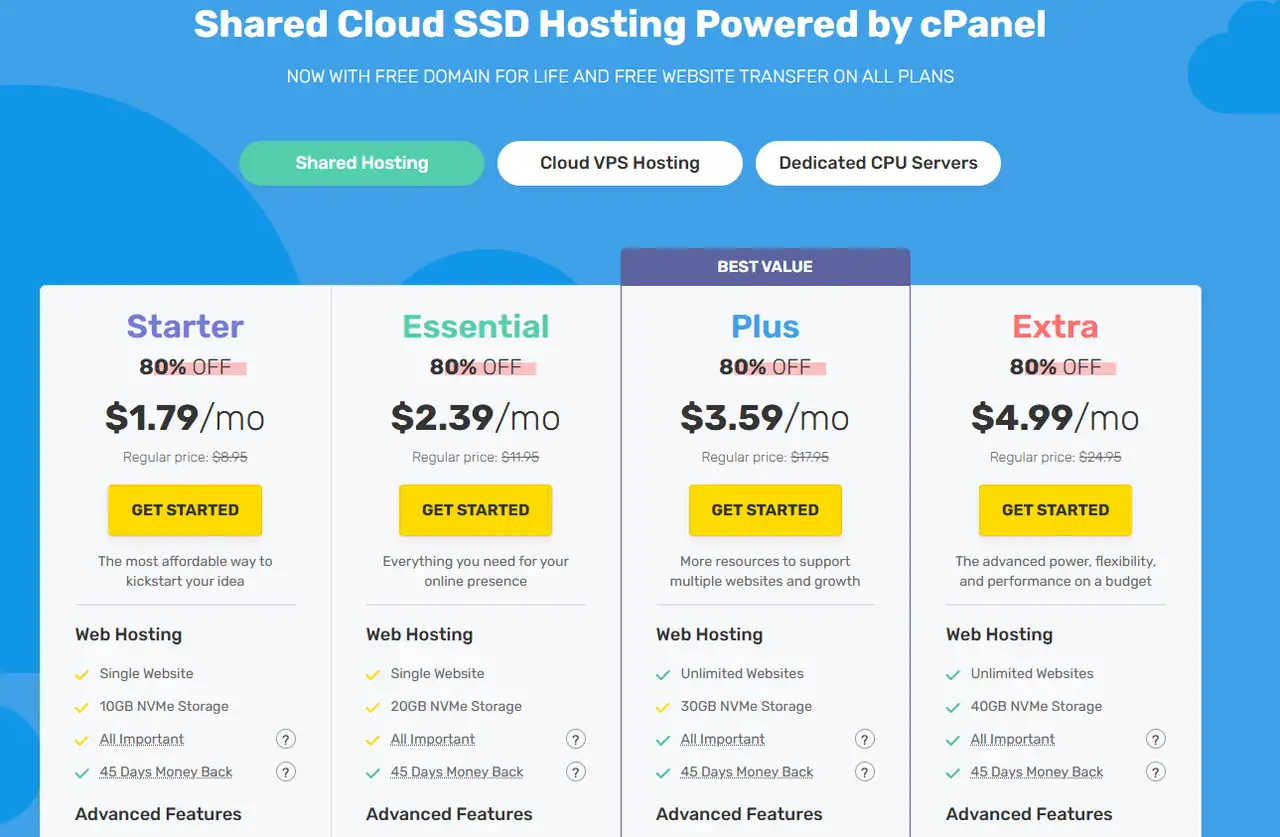Viewport: 1280px width, 837px height.
Task: Click the $4.99/mo price
Action: tap(1055, 417)
